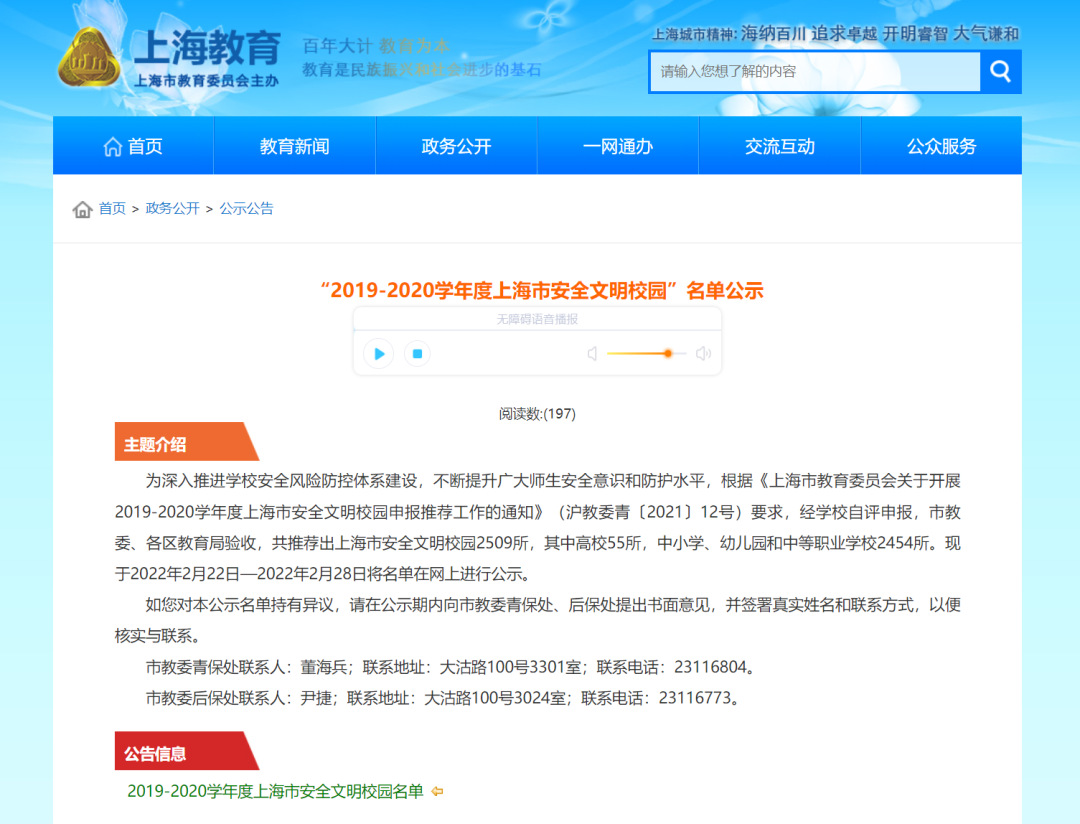Click the 公示公告 breadcrumb link
The height and width of the screenshot is (824, 1080).
pyautogui.click(x=246, y=209)
